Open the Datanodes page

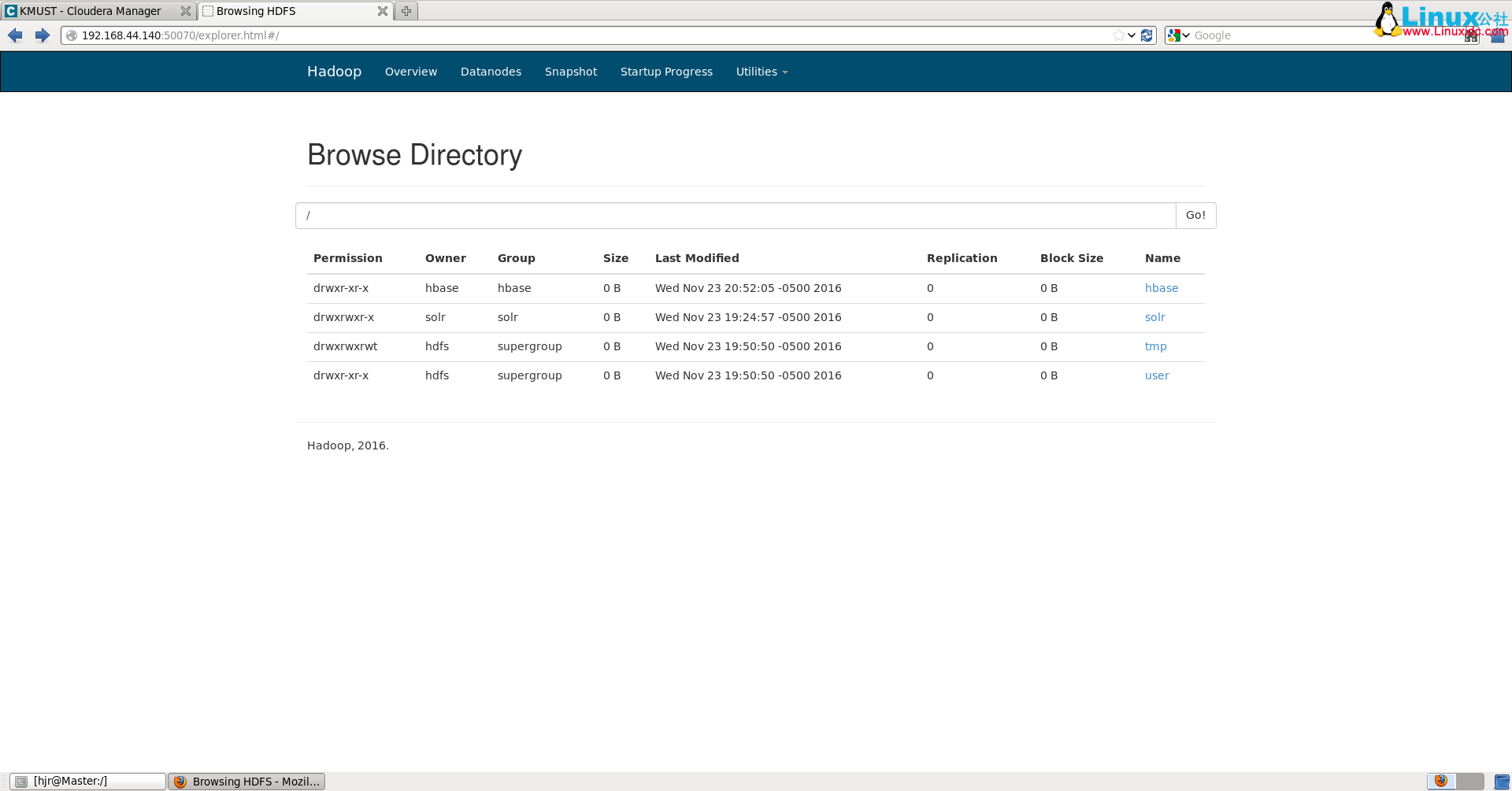491,72
